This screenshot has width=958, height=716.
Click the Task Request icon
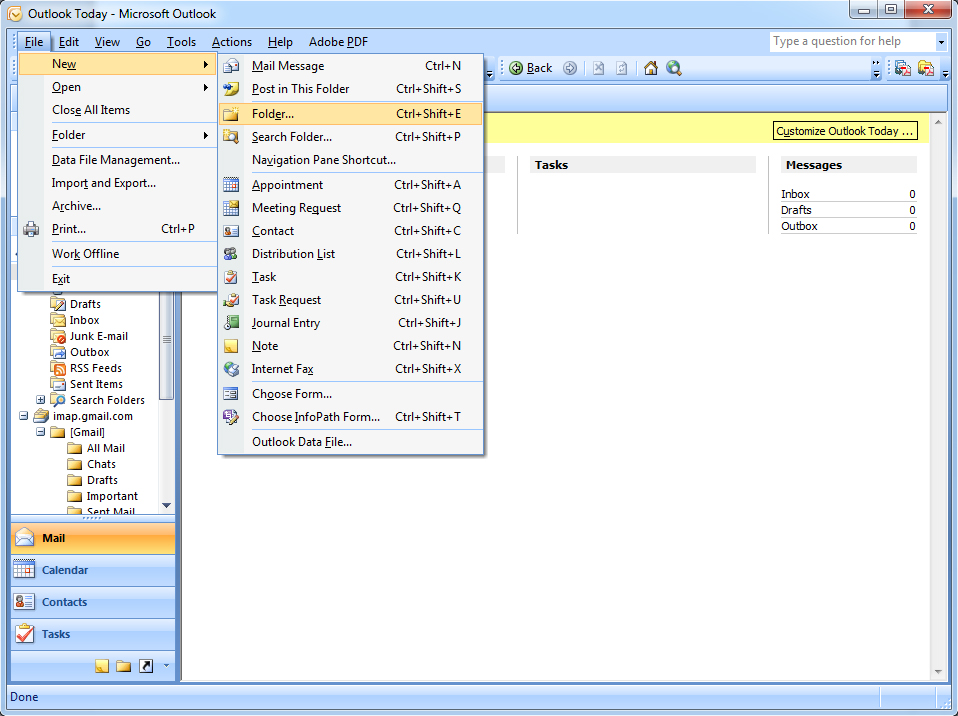tap(231, 300)
